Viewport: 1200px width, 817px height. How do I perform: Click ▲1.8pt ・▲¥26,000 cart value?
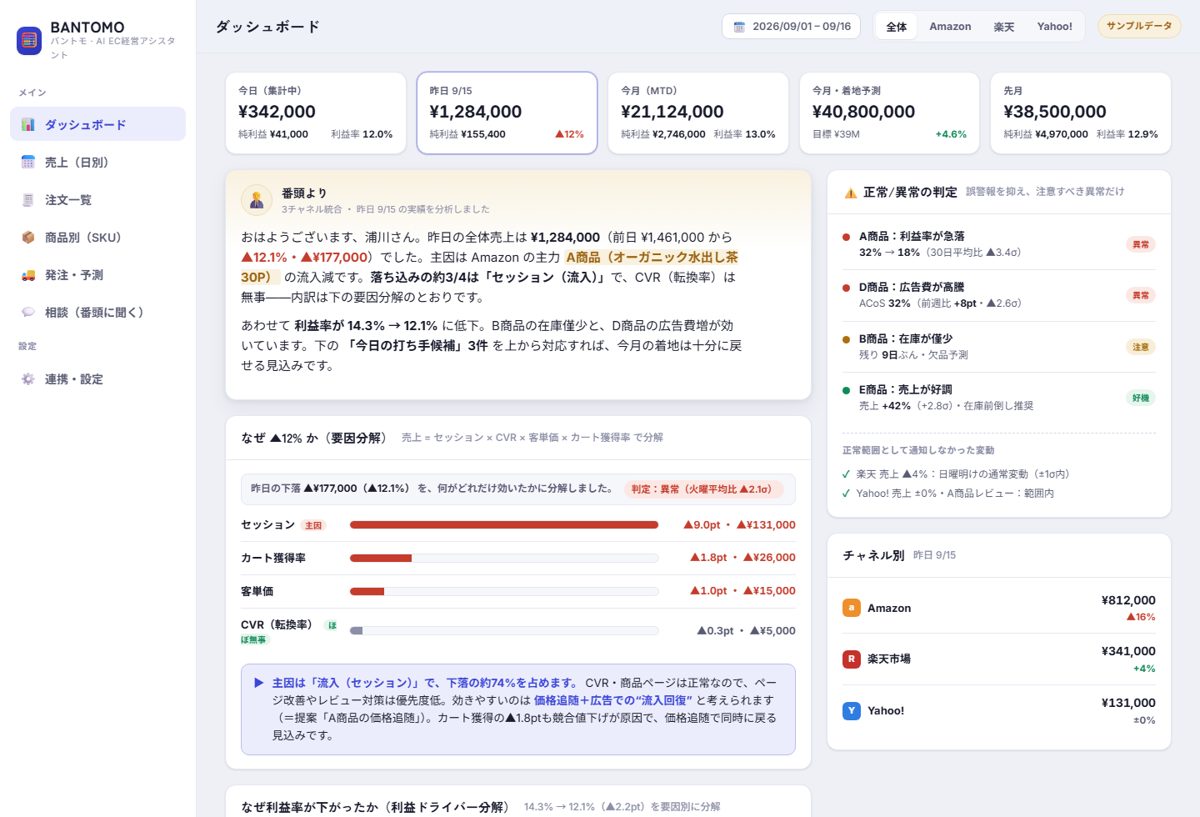click(742, 558)
